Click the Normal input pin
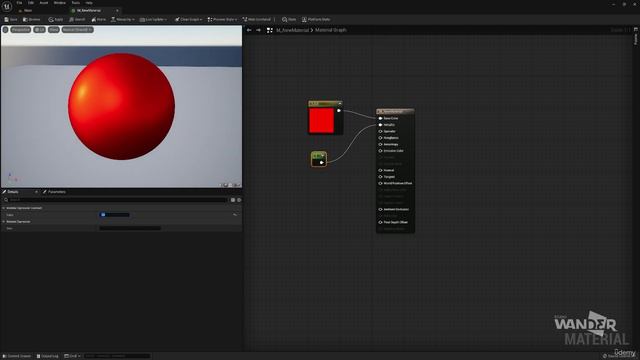The height and width of the screenshot is (360, 640). [x=380, y=170]
